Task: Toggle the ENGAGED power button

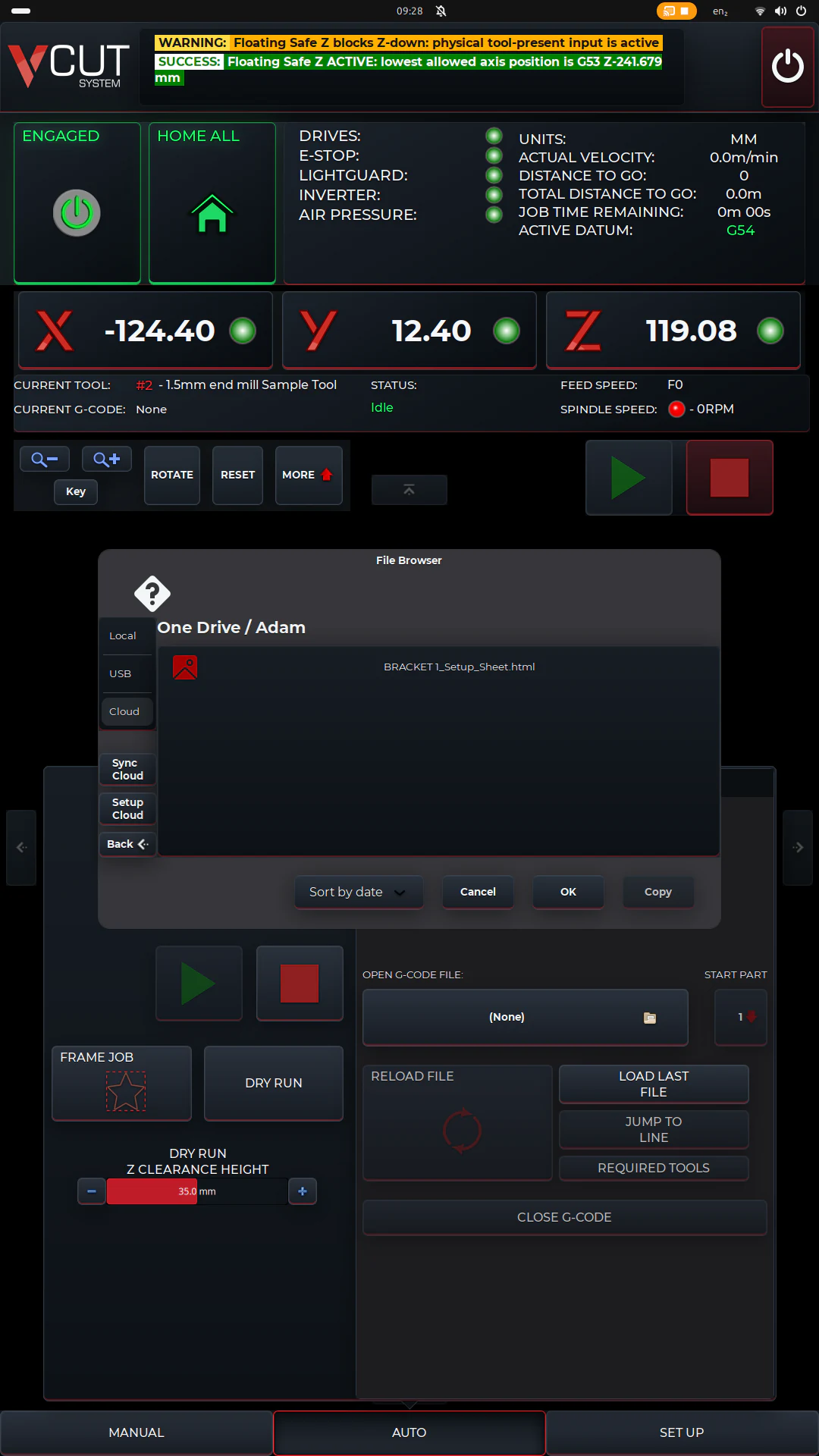Action: click(x=77, y=213)
